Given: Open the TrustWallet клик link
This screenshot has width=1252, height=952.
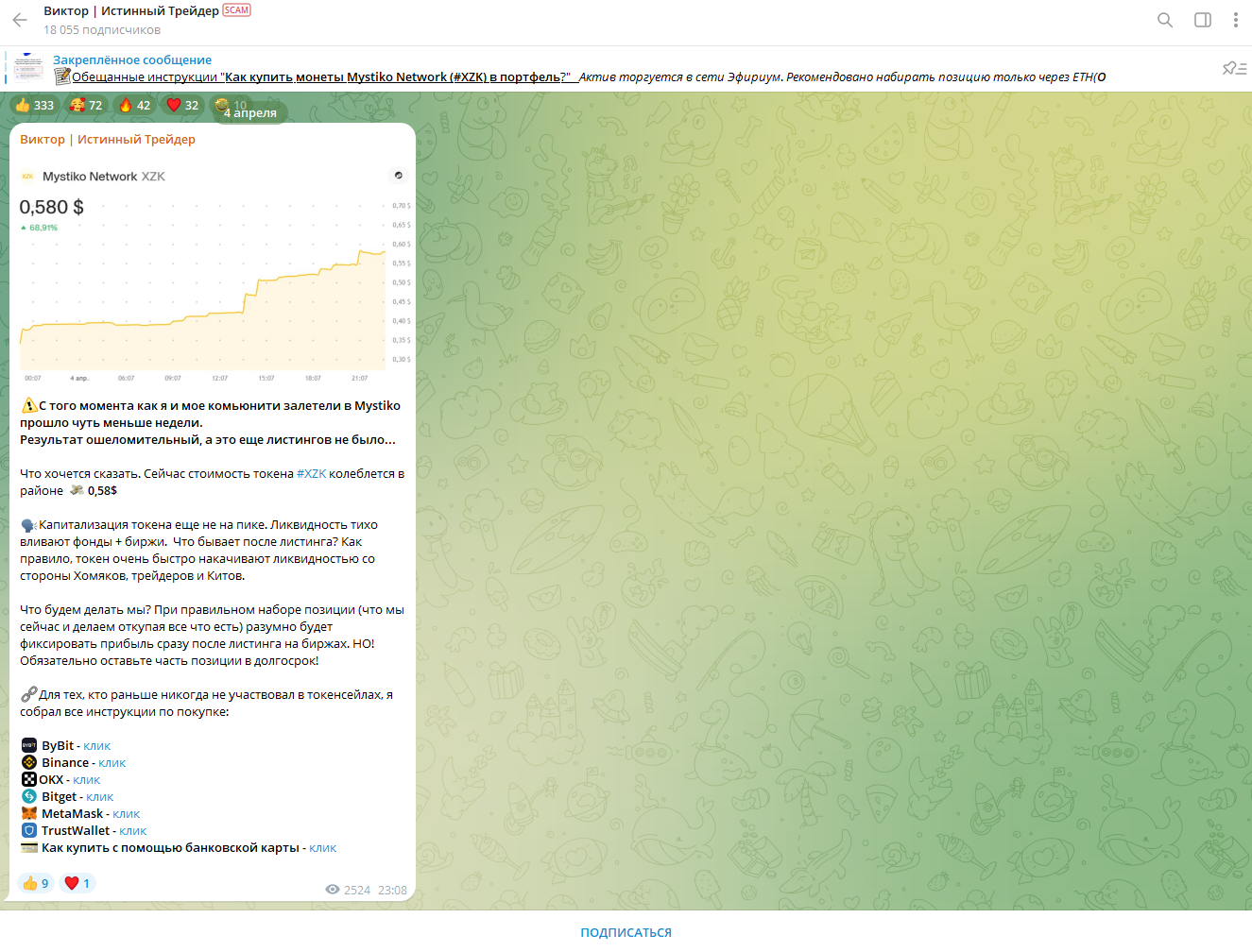Looking at the screenshot, I should pyautogui.click(x=133, y=831).
